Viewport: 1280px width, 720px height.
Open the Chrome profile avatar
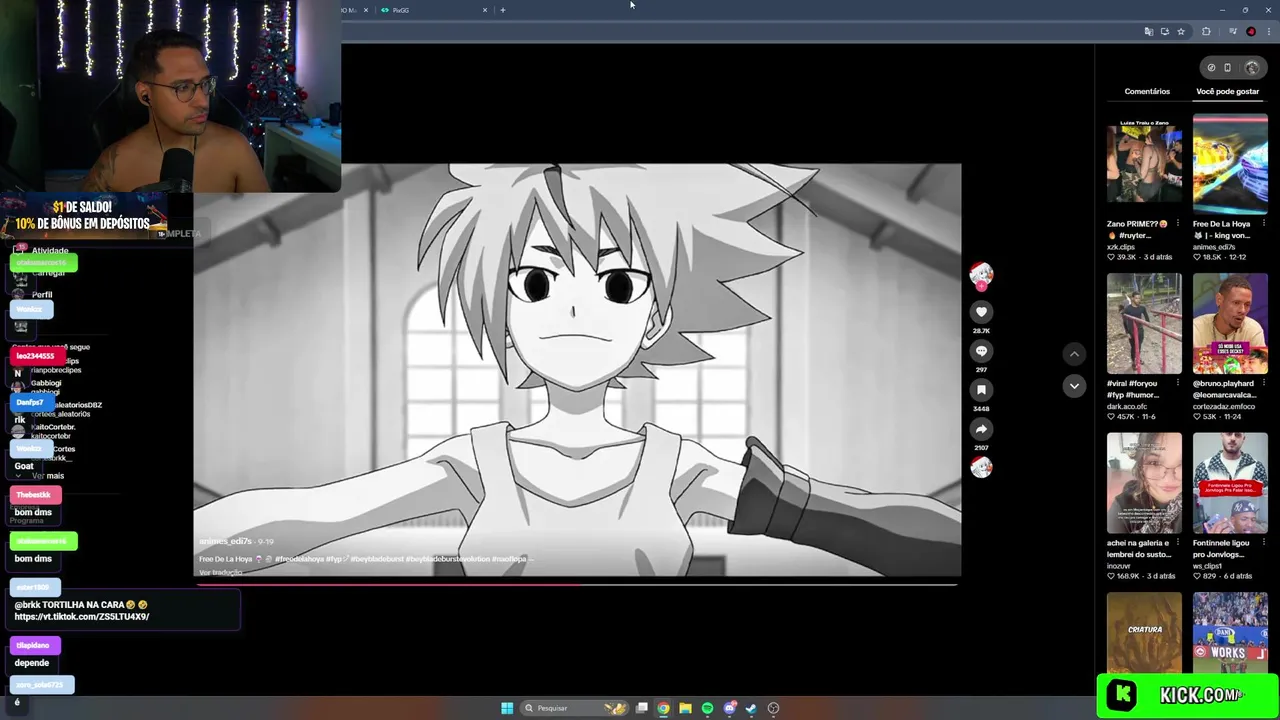coord(1251,32)
